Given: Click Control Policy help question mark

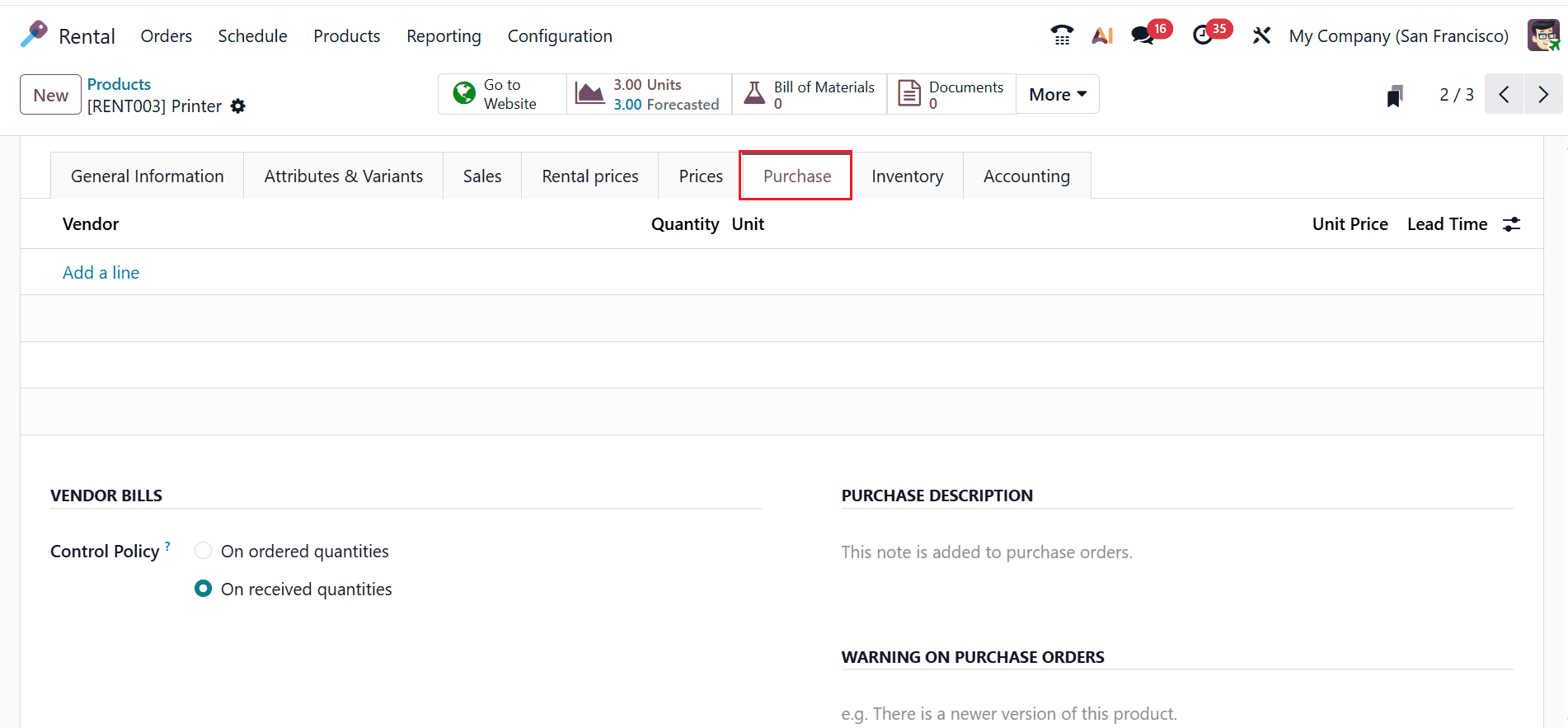Looking at the screenshot, I should point(167,546).
